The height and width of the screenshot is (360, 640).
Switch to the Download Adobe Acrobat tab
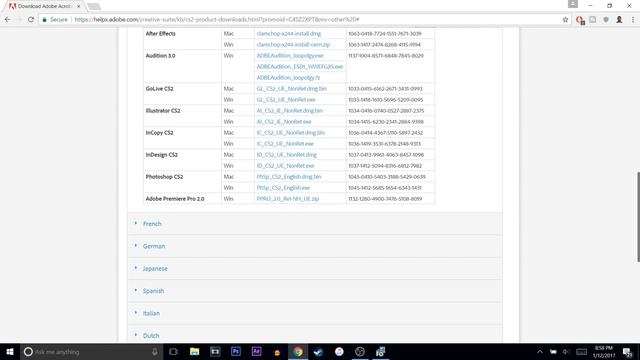pos(43,6)
